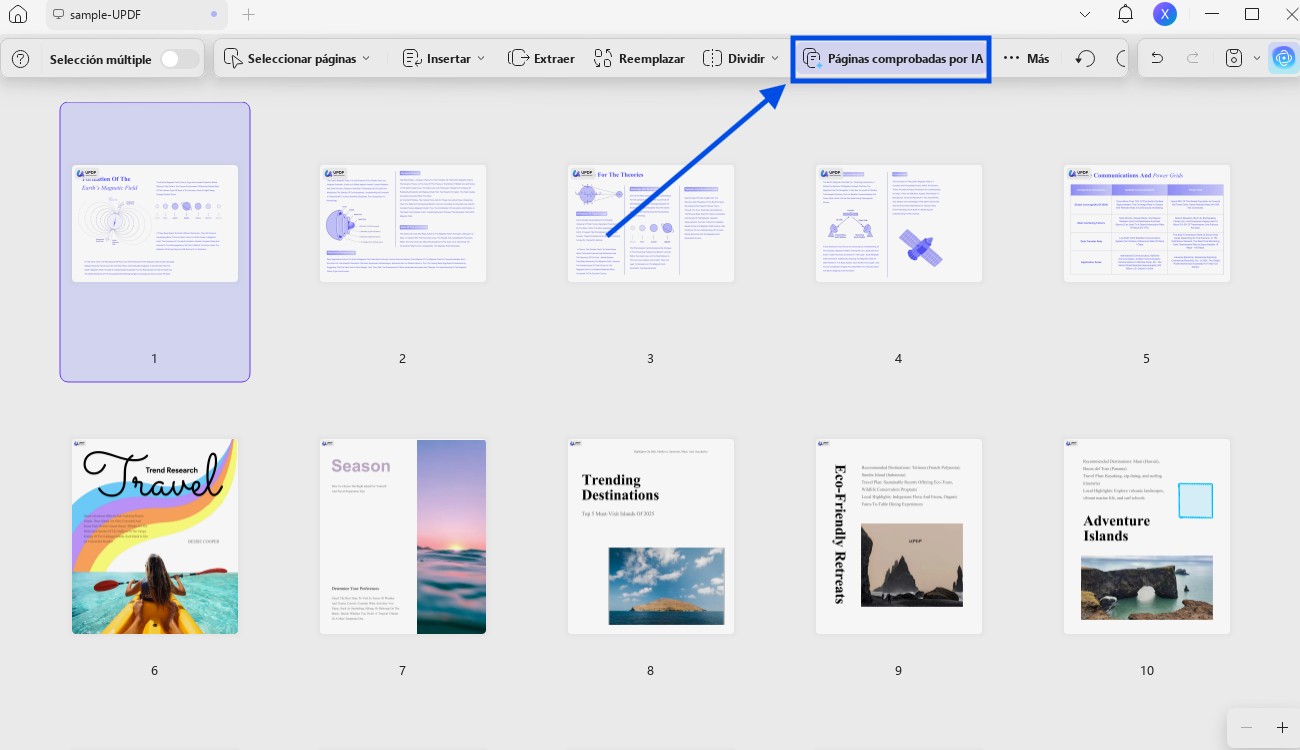The width and height of the screenshot is (1300, 750).
Task: Open Páginas comprobadas por IA
Action: click(x=892, y=59)
